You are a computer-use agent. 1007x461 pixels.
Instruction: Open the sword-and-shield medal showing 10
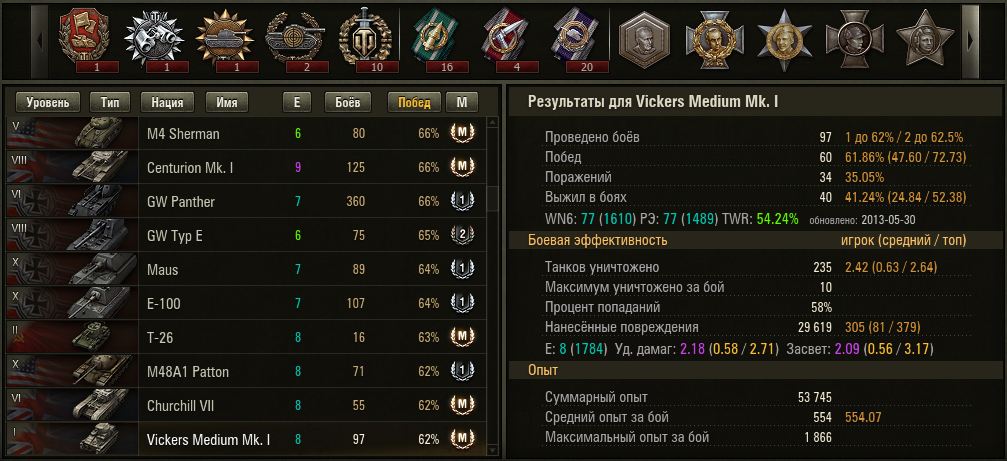click(363, 38)
